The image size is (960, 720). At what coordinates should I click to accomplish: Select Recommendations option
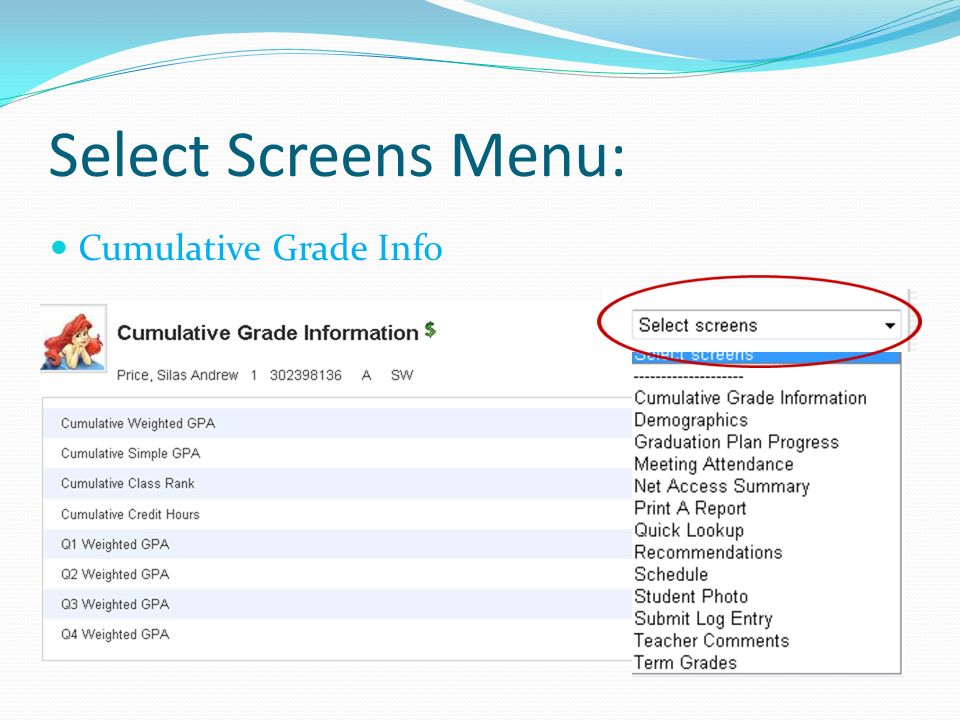pos(708,552)
